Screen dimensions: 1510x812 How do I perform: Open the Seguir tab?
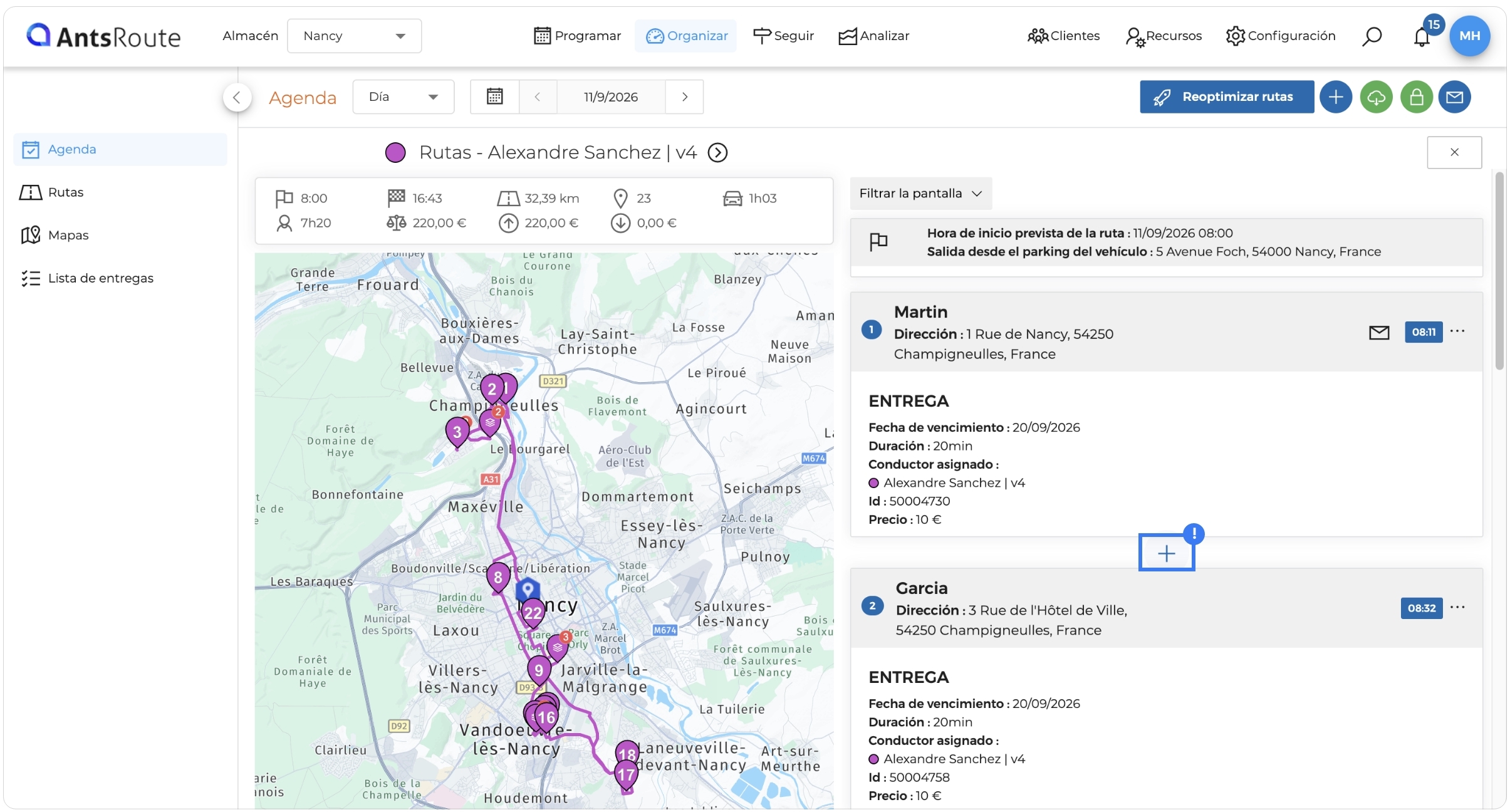[x=783, y=36]
